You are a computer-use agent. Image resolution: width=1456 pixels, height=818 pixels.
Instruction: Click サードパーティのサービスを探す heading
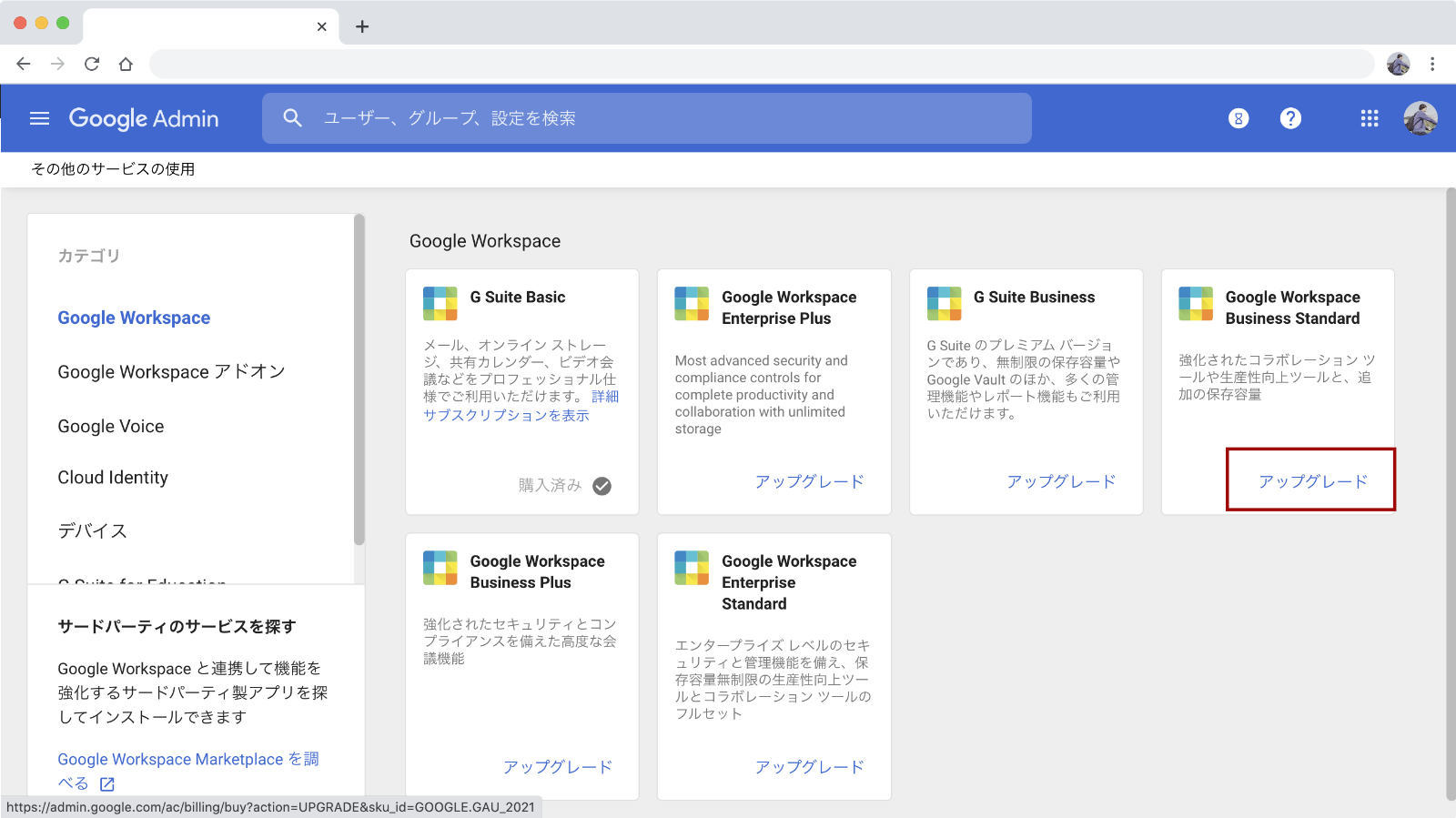click(177, 626)
